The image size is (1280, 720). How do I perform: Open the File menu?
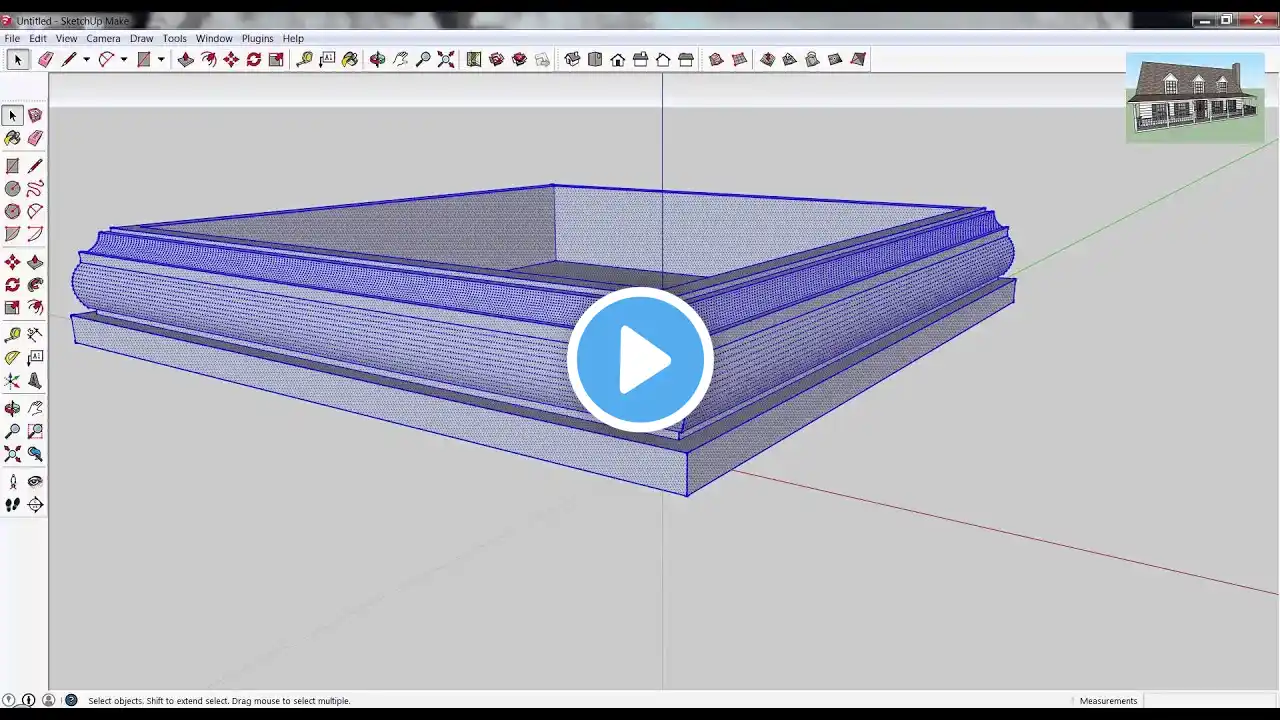[x=12, y=38]
